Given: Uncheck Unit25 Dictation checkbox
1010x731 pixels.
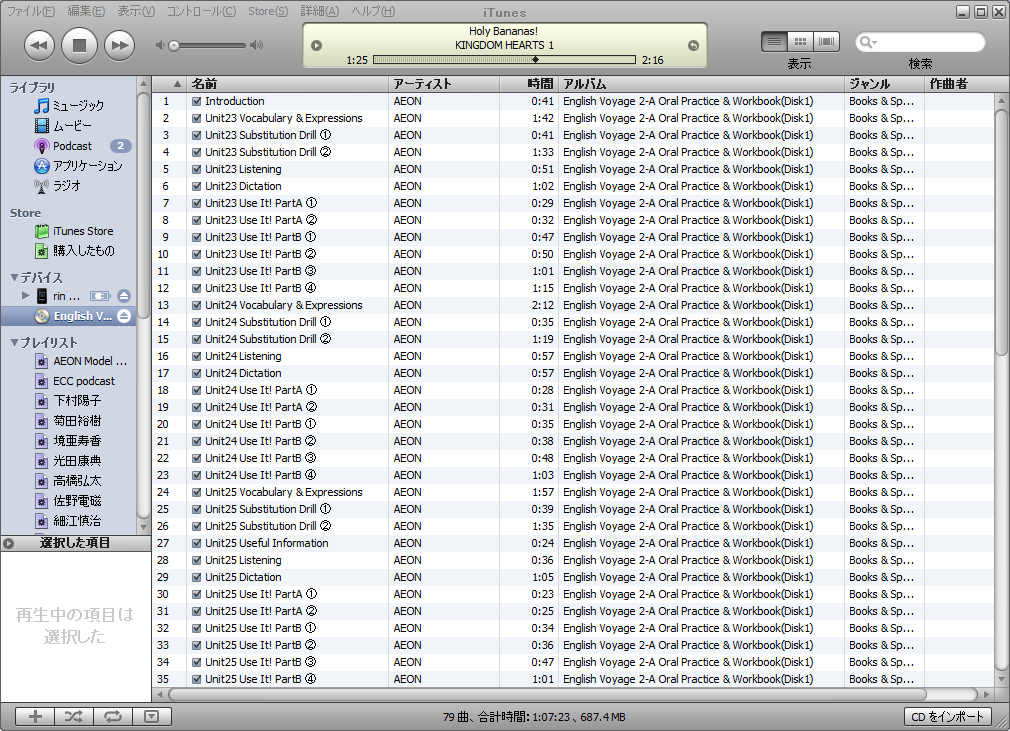Looking at the screenshot, I should [x=196, y=578].
